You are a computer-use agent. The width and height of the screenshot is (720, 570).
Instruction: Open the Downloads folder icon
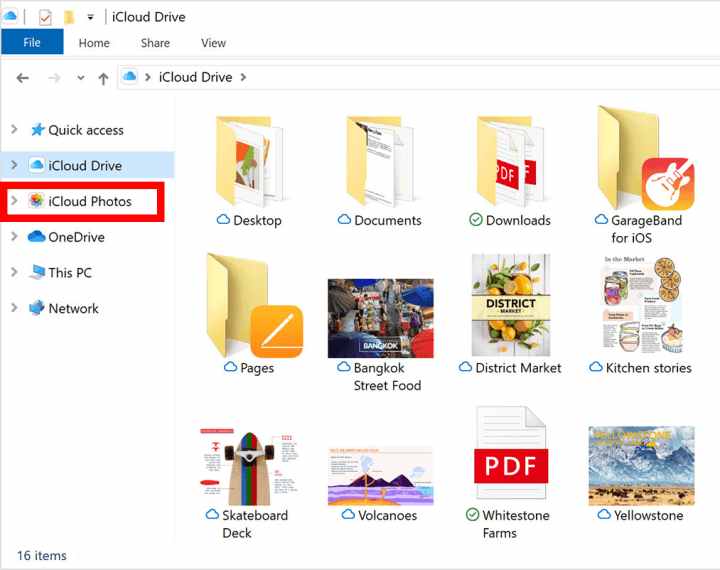coord(510,161)
